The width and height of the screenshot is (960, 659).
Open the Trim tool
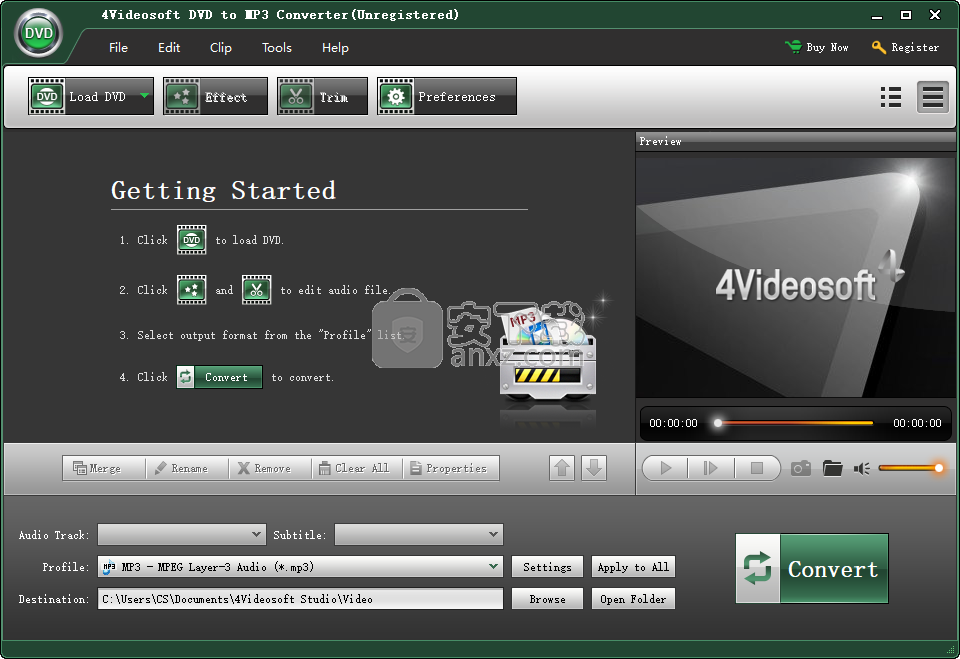point(323,96)
